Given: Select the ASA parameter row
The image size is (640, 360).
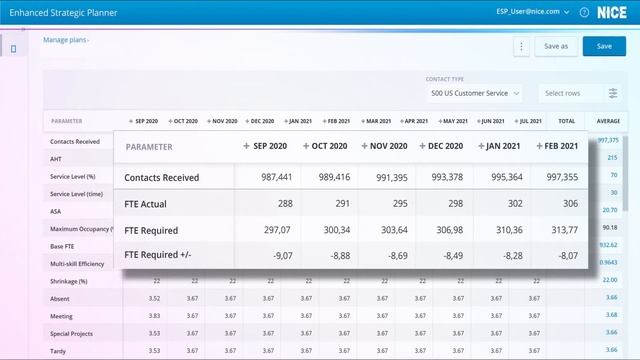Looking at the screenshot, I should point(56,211).
